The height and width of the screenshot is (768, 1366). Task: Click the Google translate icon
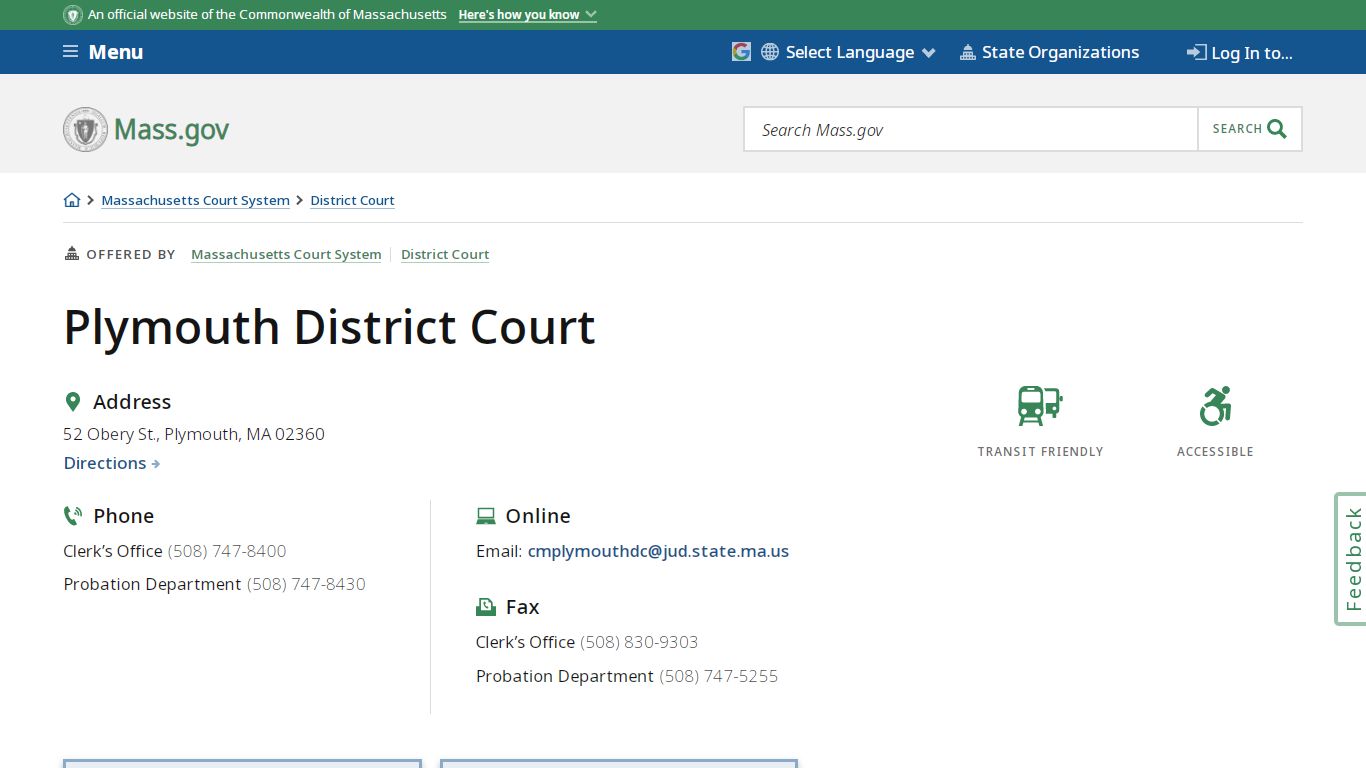741,52
